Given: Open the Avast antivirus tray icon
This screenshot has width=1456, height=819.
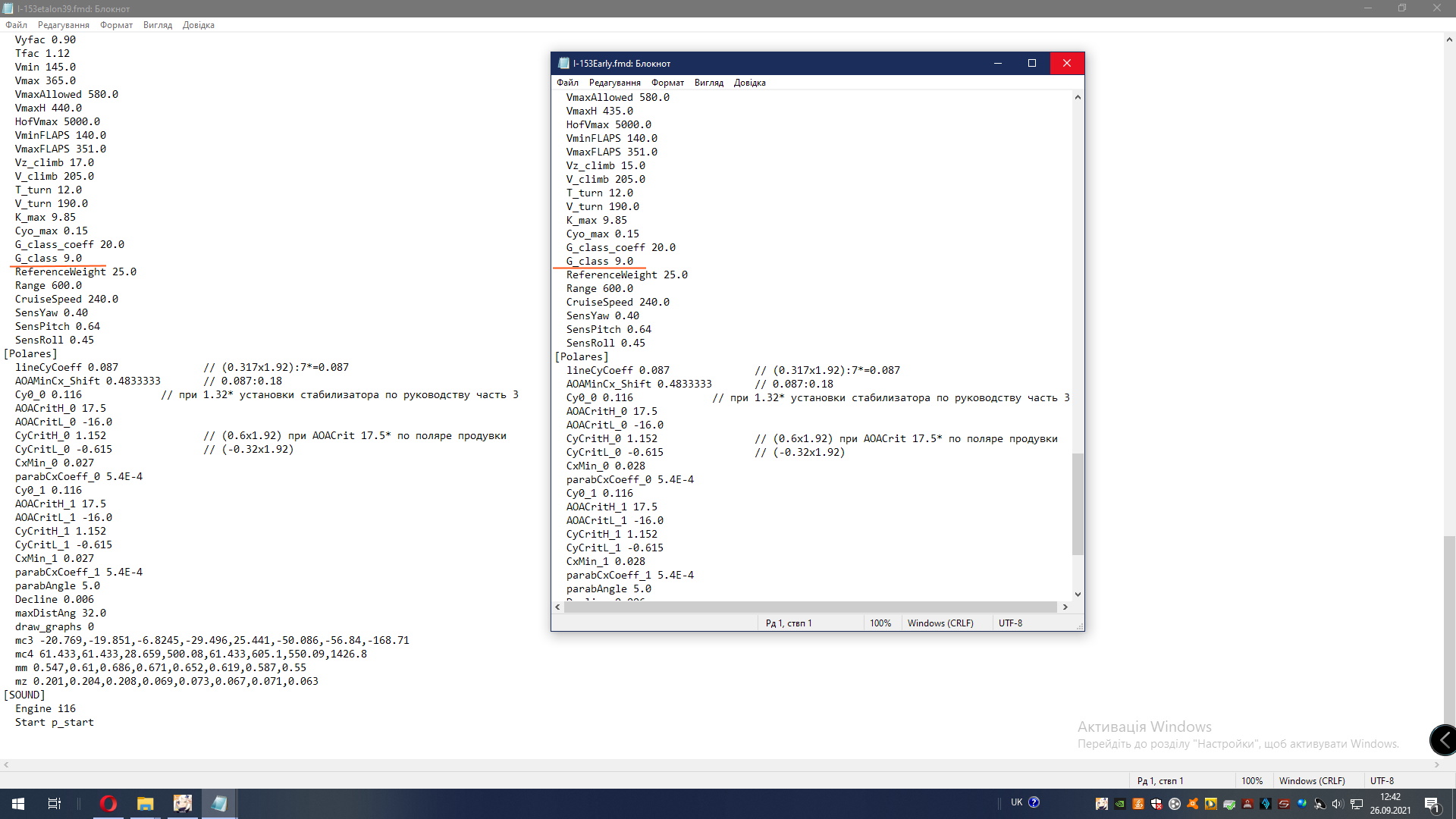Looking at the screenshot, I should click(x=1192, y=804).
